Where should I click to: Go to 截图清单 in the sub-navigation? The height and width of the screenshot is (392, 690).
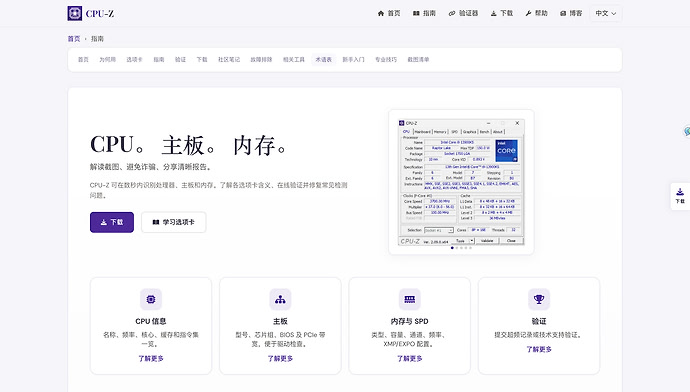coord(418,59)
